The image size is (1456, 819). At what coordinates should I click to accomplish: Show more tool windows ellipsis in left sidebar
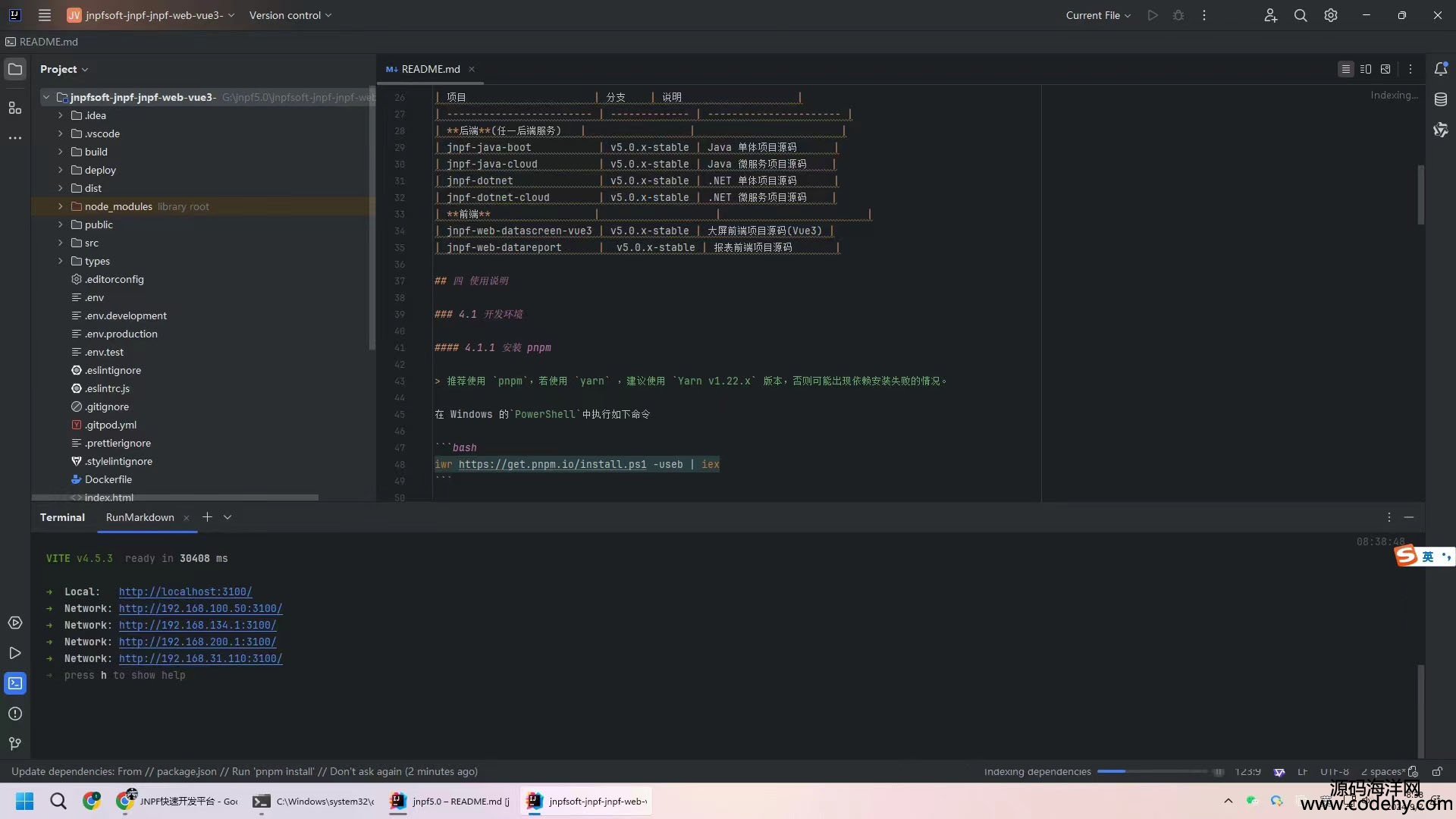[15, 138]
